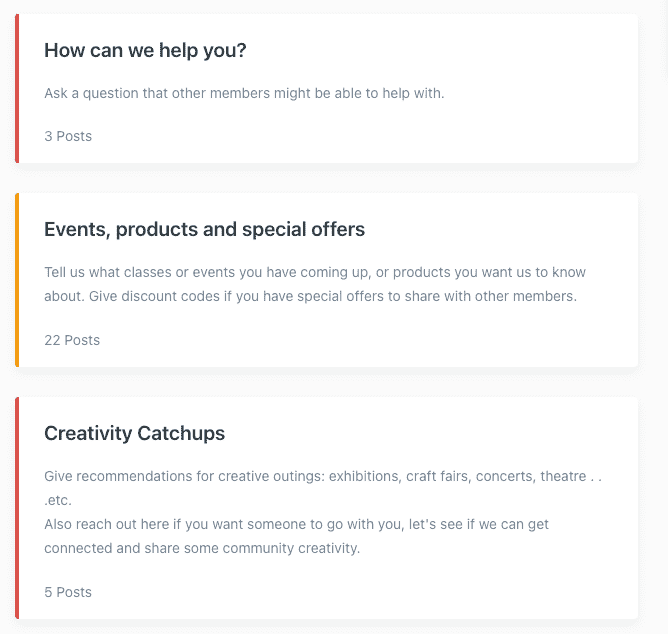Select the "5 Posts" count label
The image size is (668, 634).
coord(68,592)
